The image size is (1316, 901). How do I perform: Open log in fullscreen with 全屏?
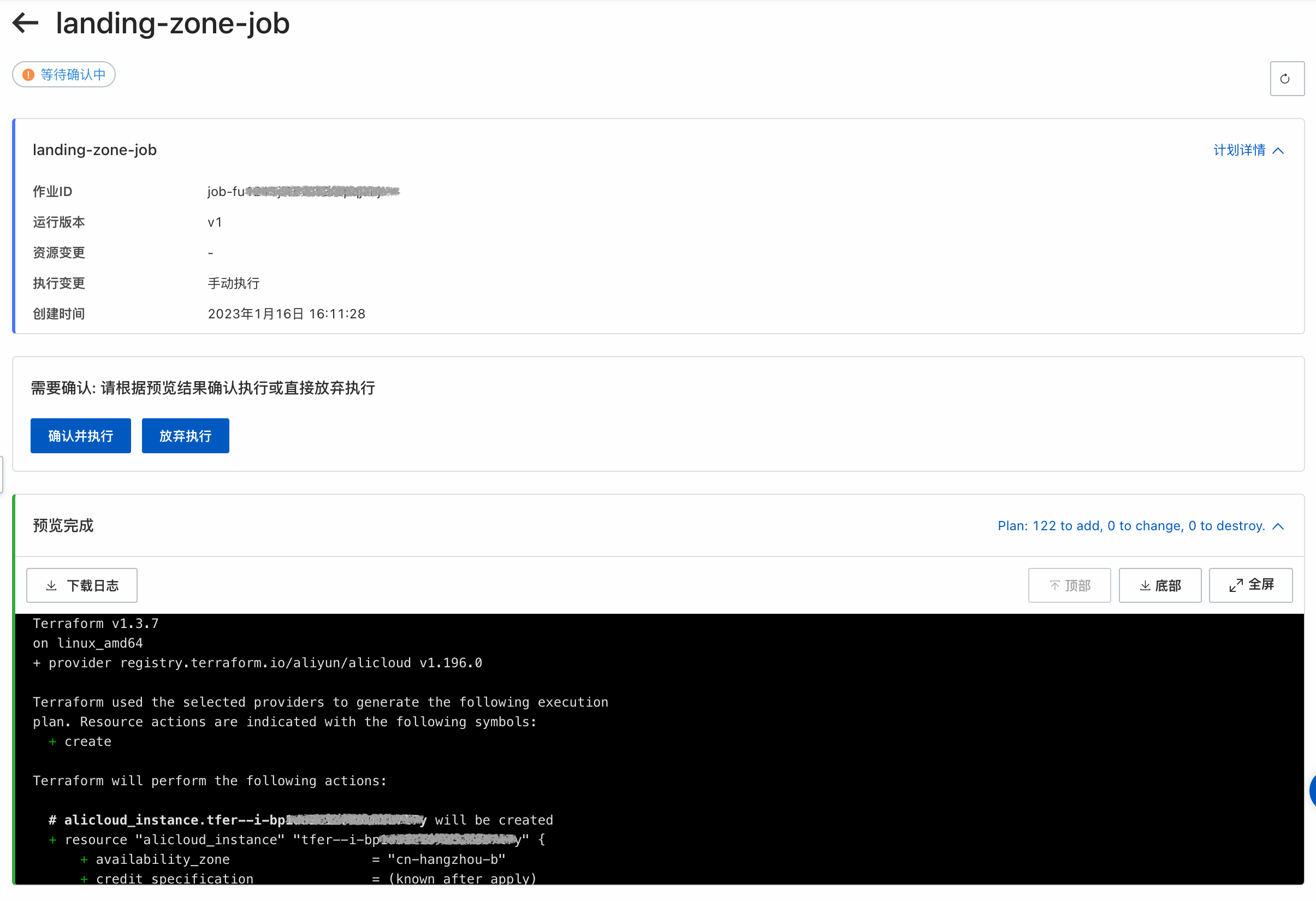point(1250,585)
